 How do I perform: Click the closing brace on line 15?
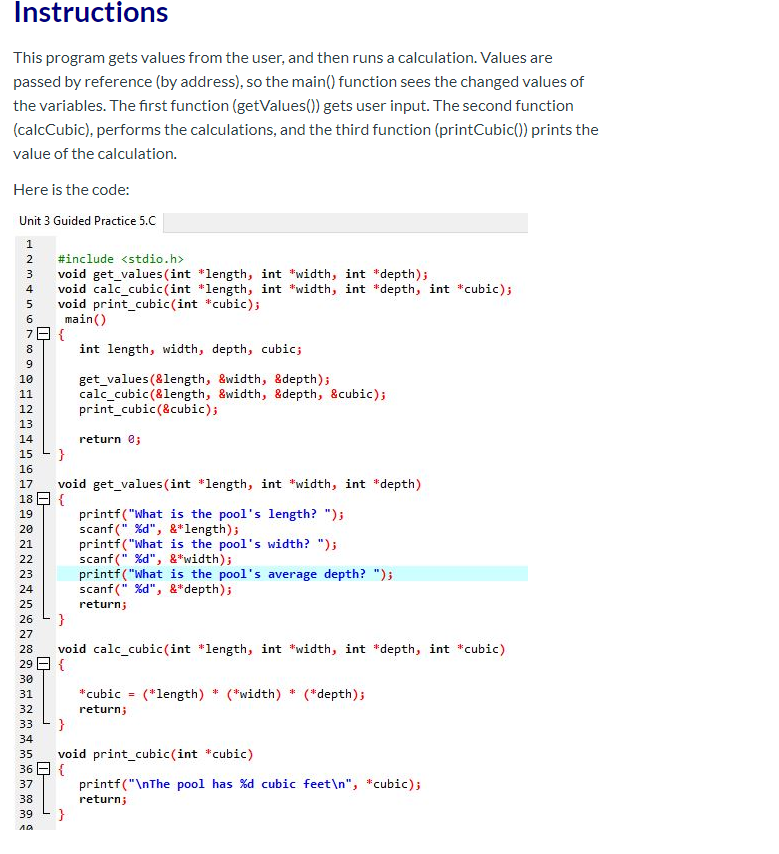62,454
